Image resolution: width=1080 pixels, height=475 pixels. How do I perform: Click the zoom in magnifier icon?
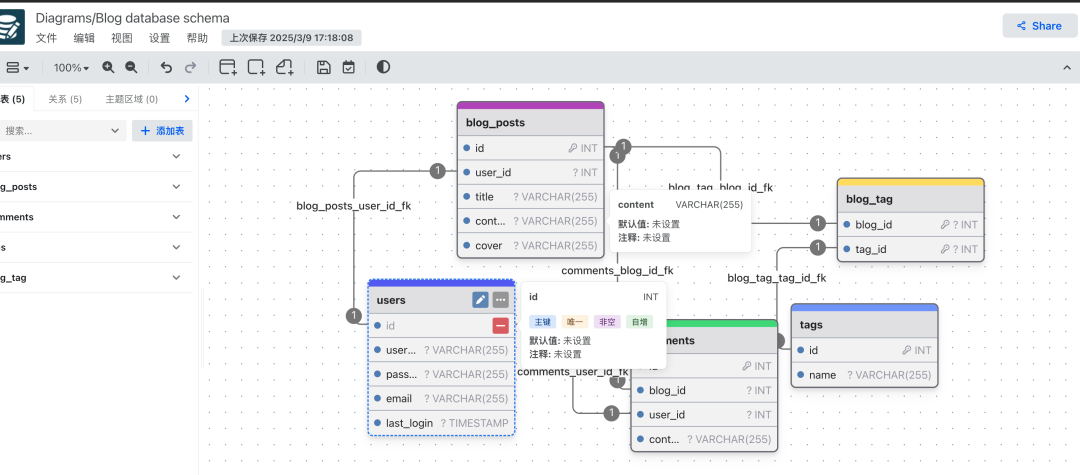[x=108, y=68]
